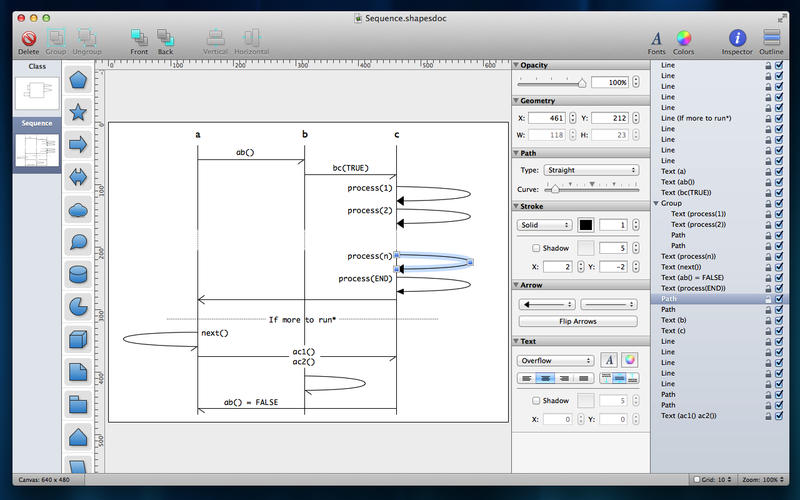The width and height of the screenshot is (800, 500).
Task: Toggle the Inspector panel
Action: coord(737,38)
